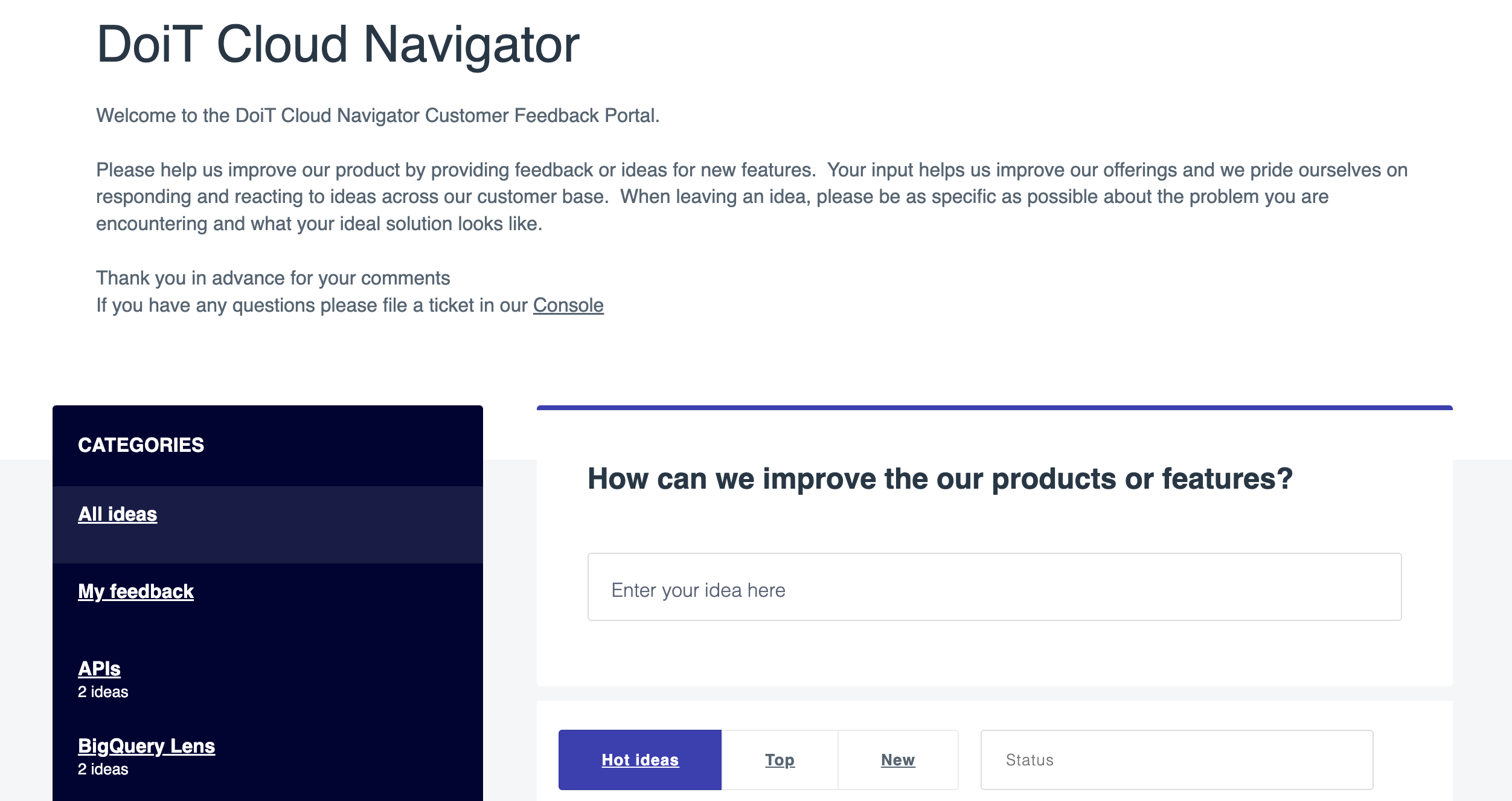Click the All ideas category link
Image resolution: width=1512 pixels, height=801 pixels.
pos(117,513)
